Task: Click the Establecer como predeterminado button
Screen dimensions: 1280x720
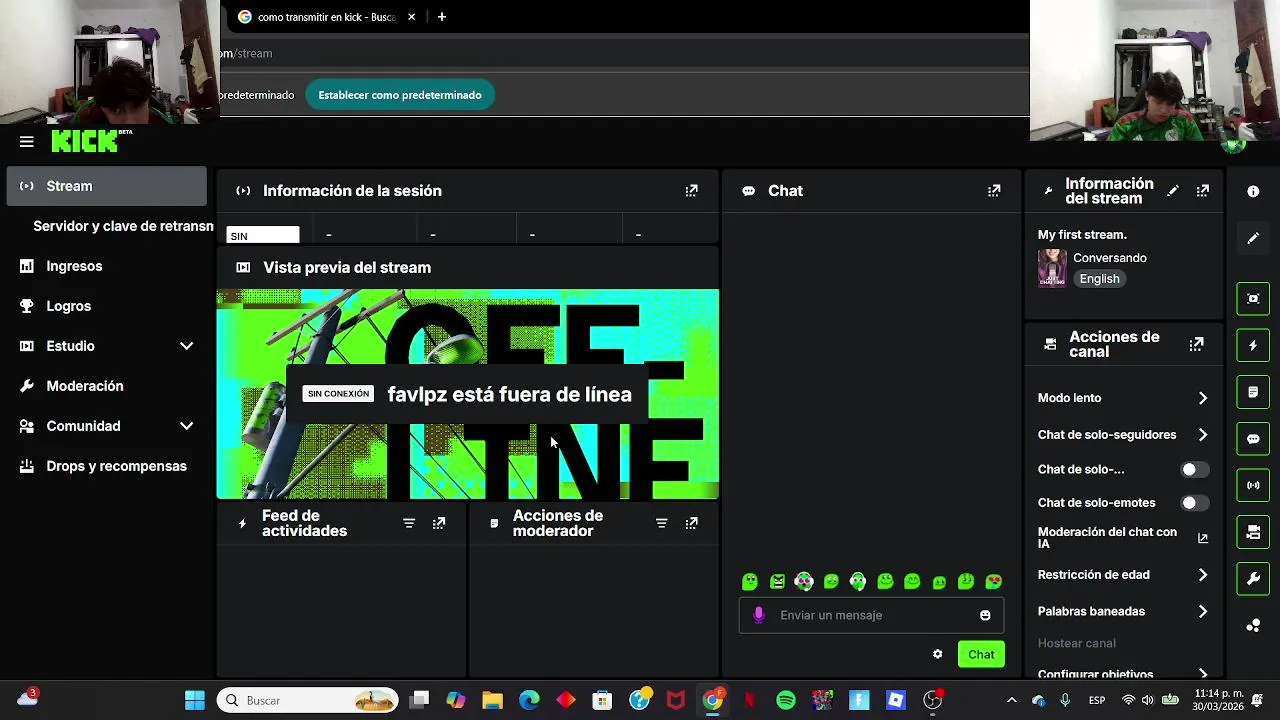Action: pos(400,95)
